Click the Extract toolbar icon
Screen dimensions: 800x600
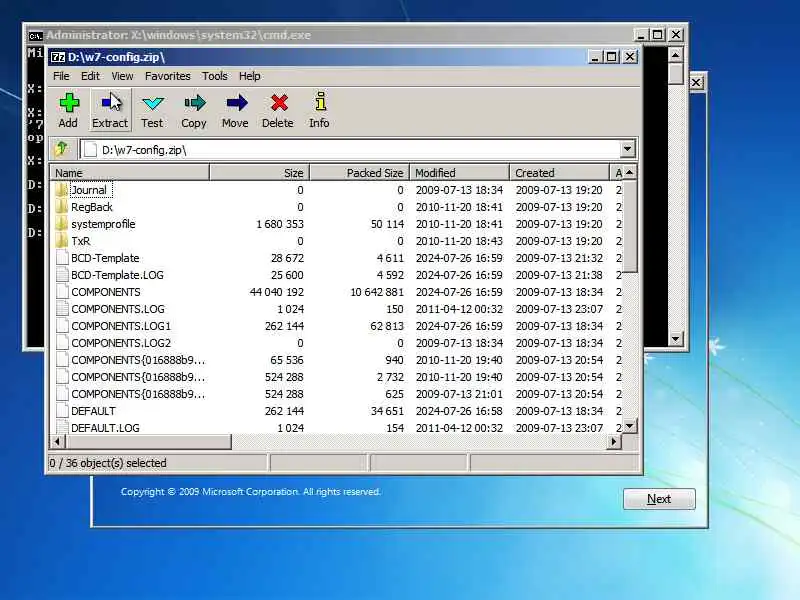click(110, 110)
